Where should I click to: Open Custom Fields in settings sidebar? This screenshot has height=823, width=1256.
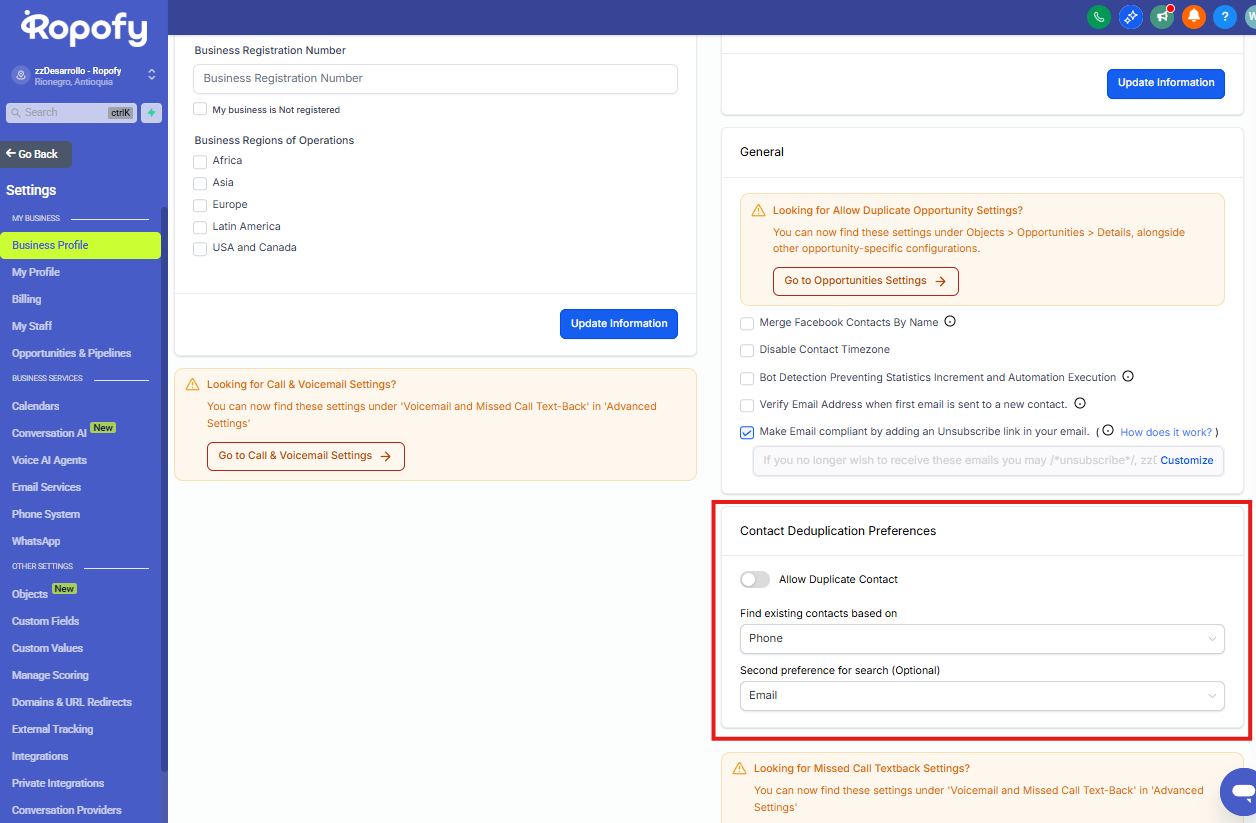(x=45, y=621)
